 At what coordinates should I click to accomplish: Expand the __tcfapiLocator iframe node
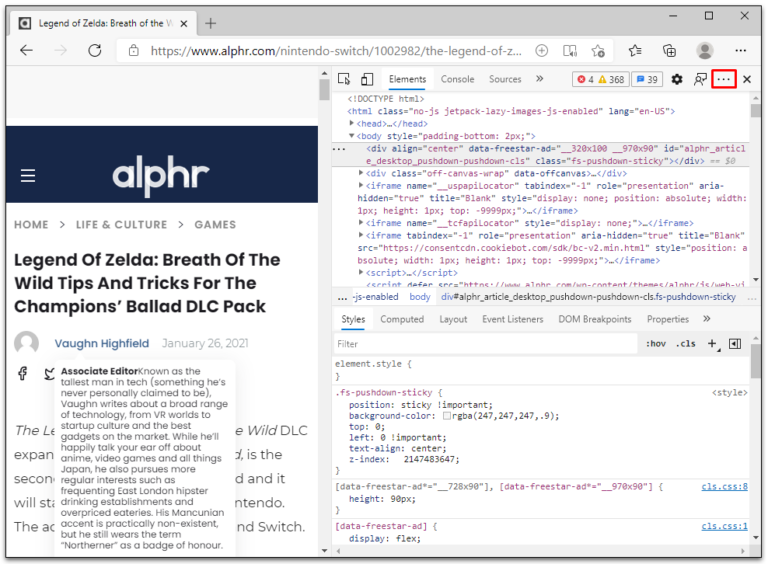[361, 223]
